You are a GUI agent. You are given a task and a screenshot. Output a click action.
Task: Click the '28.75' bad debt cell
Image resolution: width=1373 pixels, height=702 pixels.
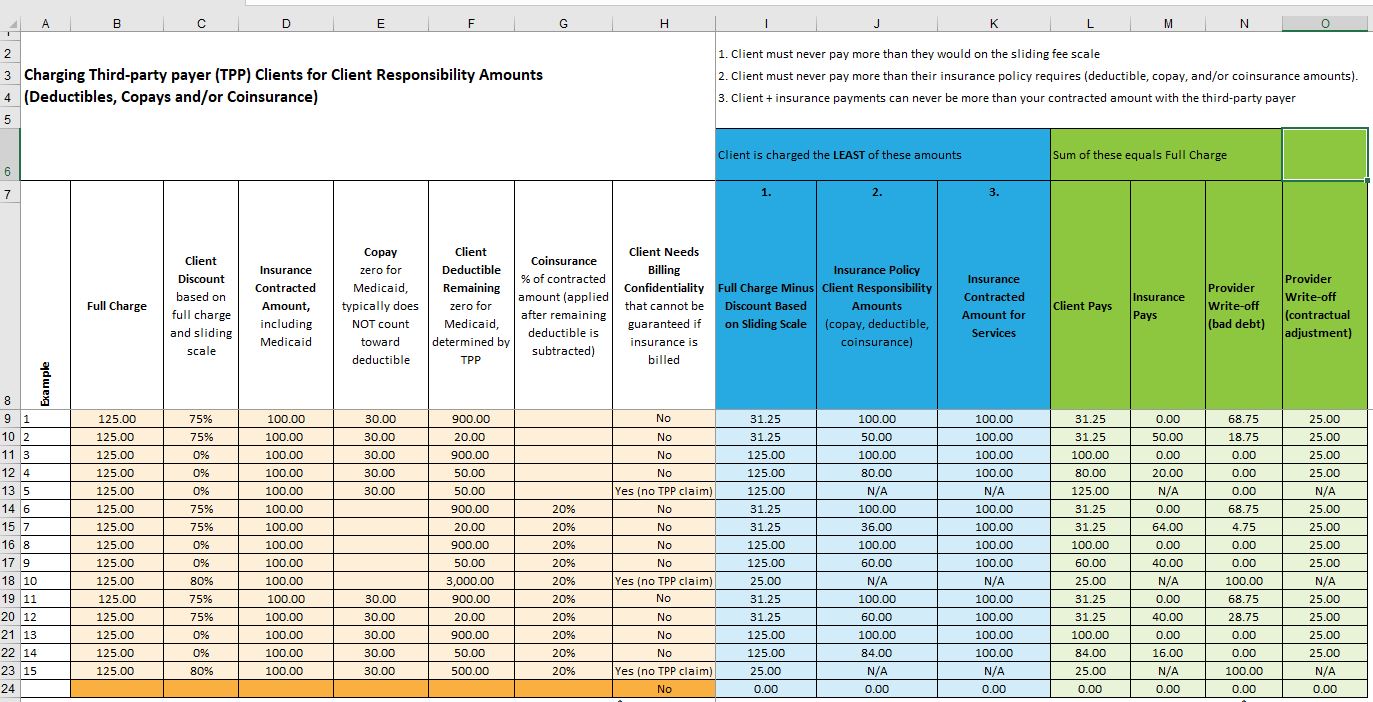click(x=1244, y=617)
